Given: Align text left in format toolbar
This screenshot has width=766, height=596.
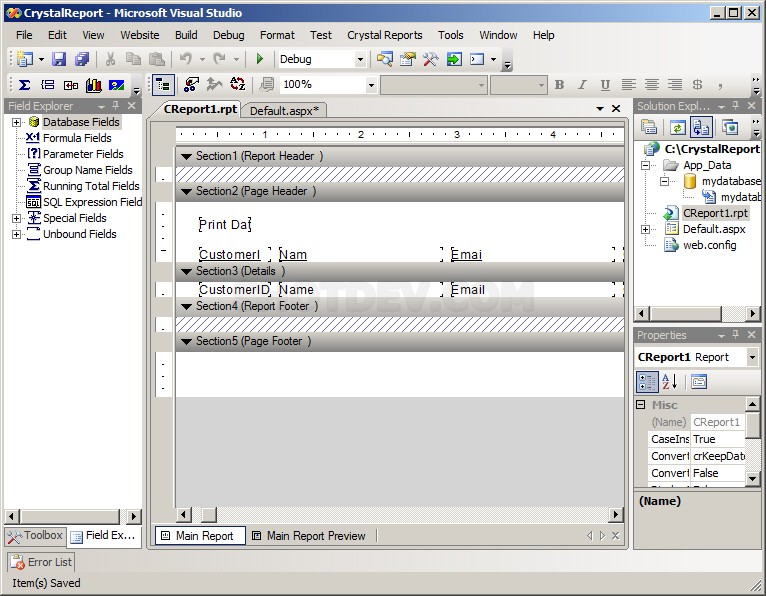Looking at the screenshot, I should [629, 85].
